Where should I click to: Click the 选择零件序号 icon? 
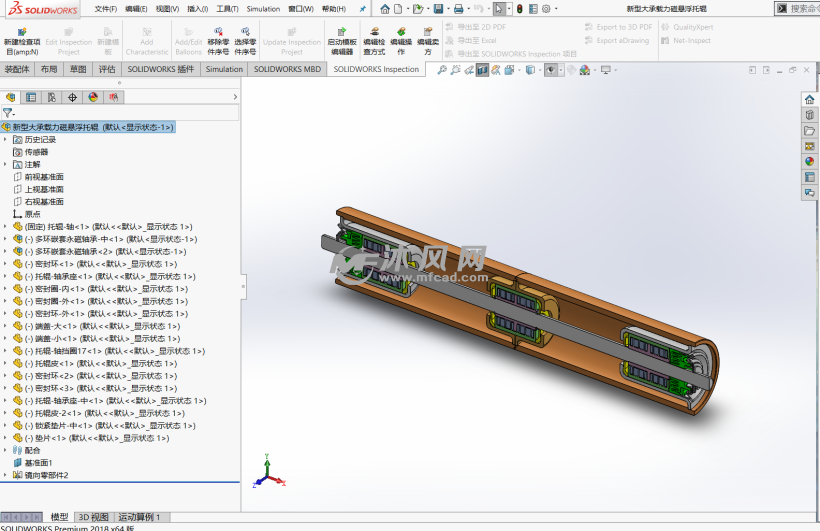(245, 32)
